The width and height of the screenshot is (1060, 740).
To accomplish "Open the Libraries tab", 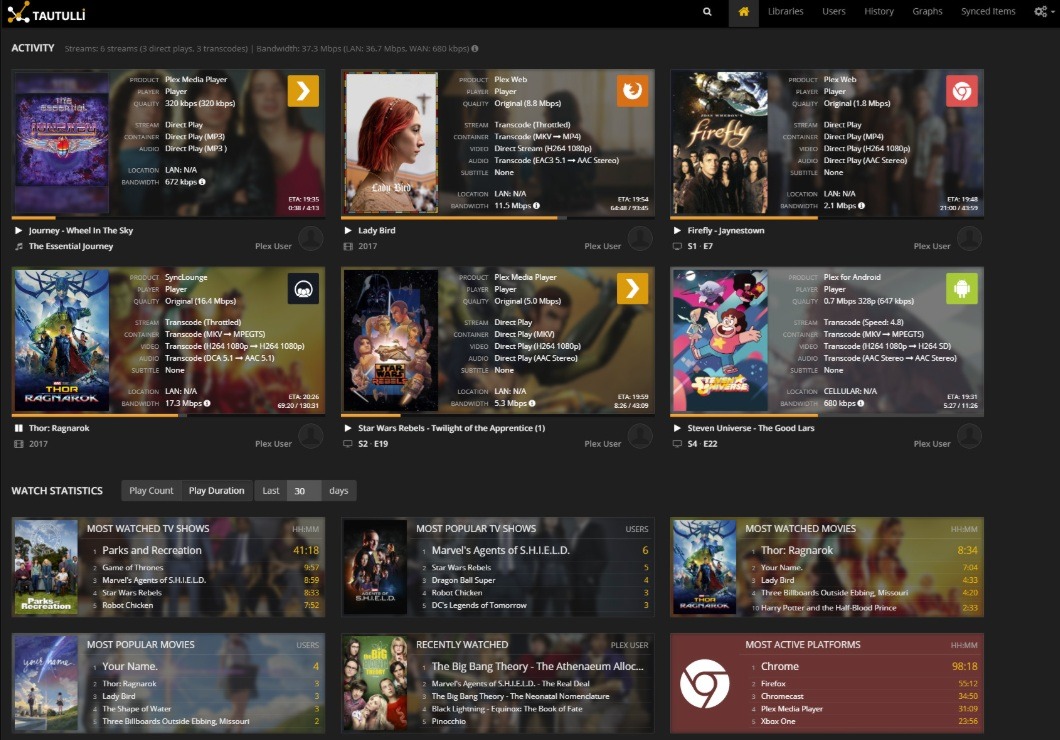I will pos(785,12).
